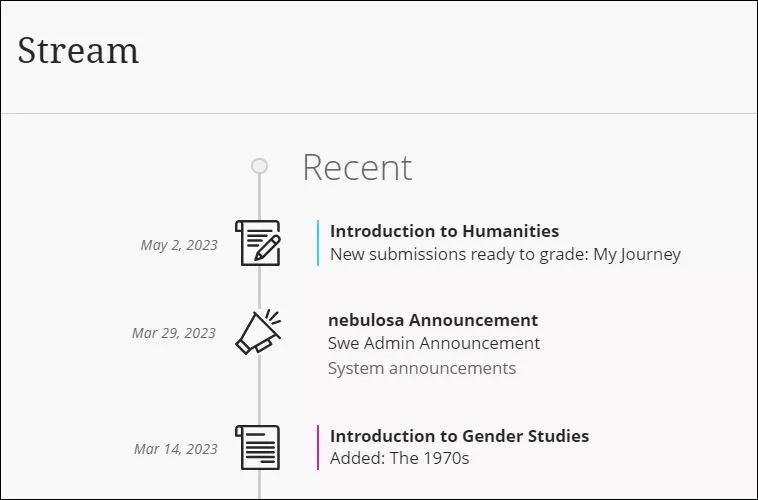758x500 pixels.
Task: Open the Swe Admin Announcement
Action: pyautogui.click(x=434, y=343)
